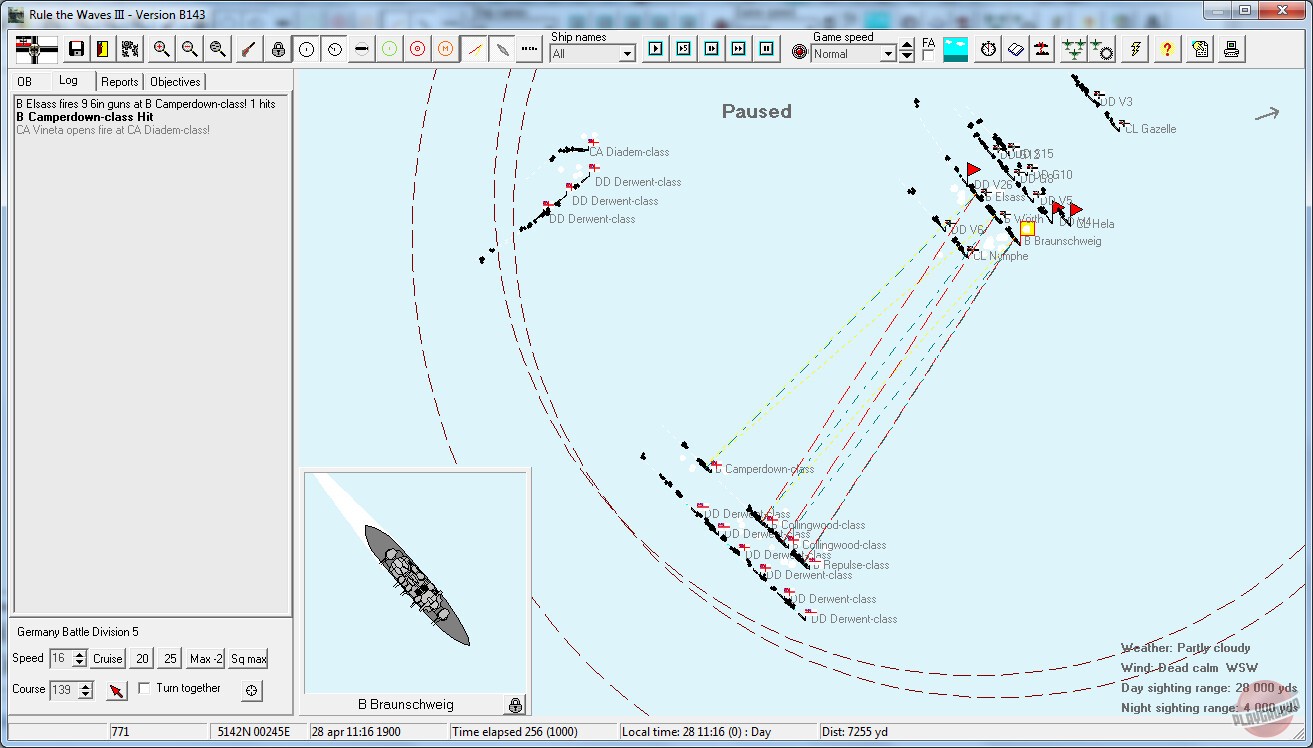This screenshot has height=748, width=1313.
Task: Toggle the red target circle display button
Action: click(x=417, y=49)
